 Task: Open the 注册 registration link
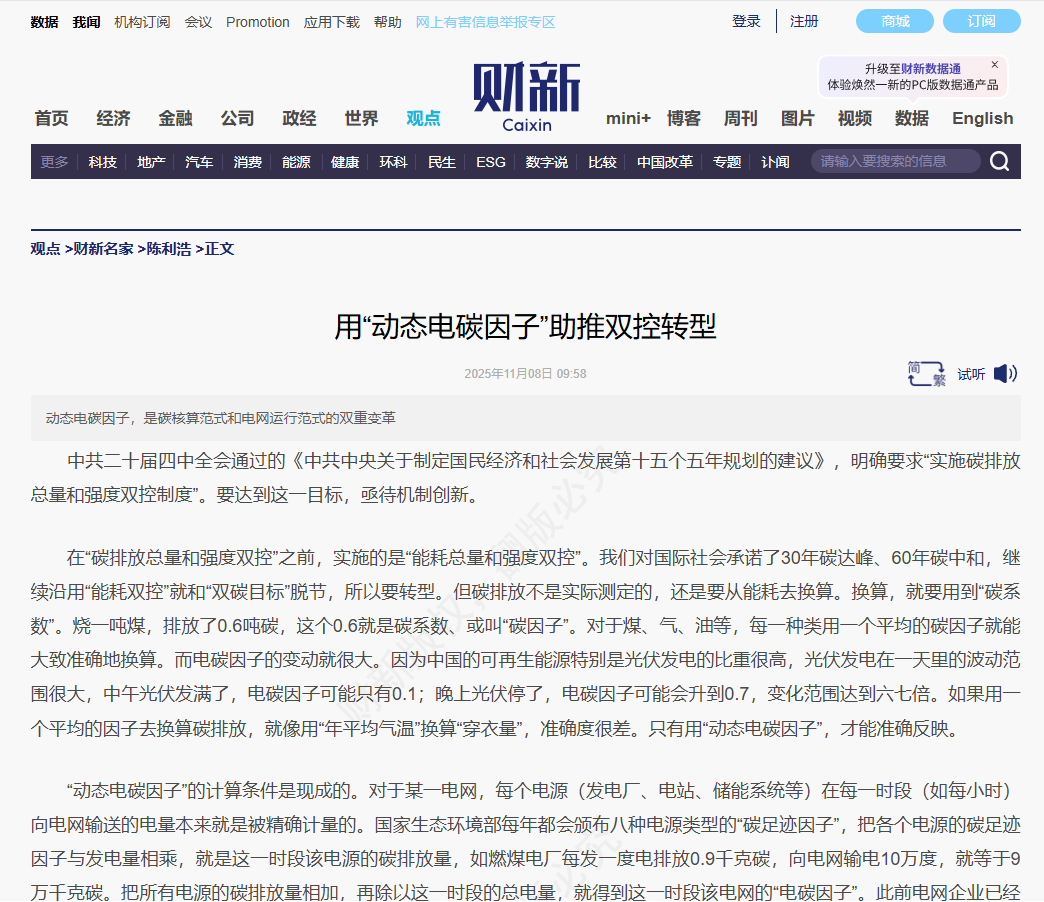tap(804, 20)
